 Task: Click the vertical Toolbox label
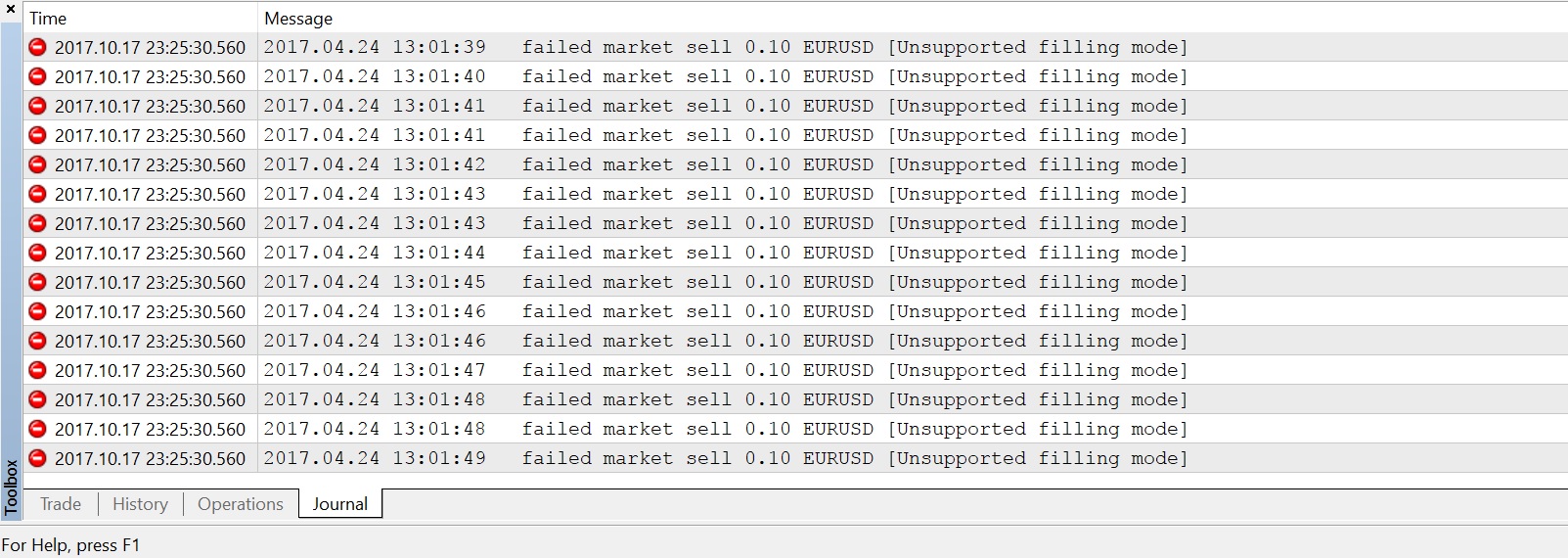(x=11, y=487)
